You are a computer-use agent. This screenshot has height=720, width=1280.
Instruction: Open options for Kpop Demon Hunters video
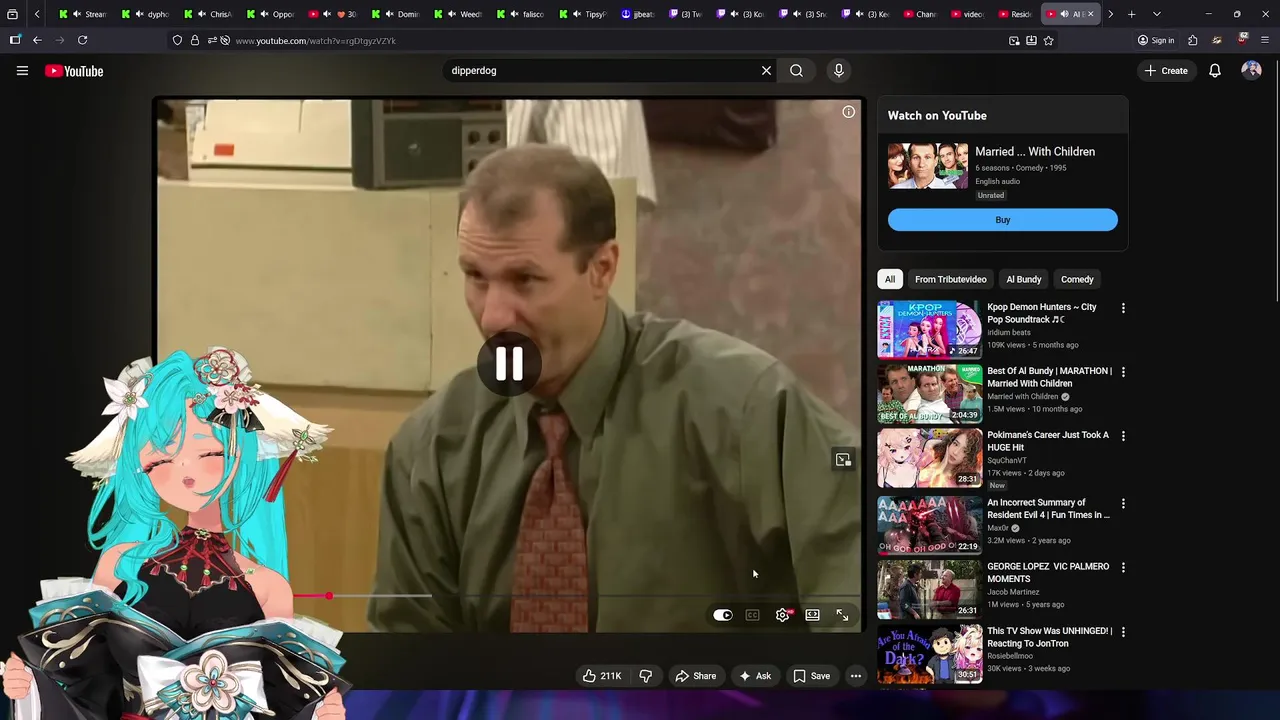point(1123,308)
